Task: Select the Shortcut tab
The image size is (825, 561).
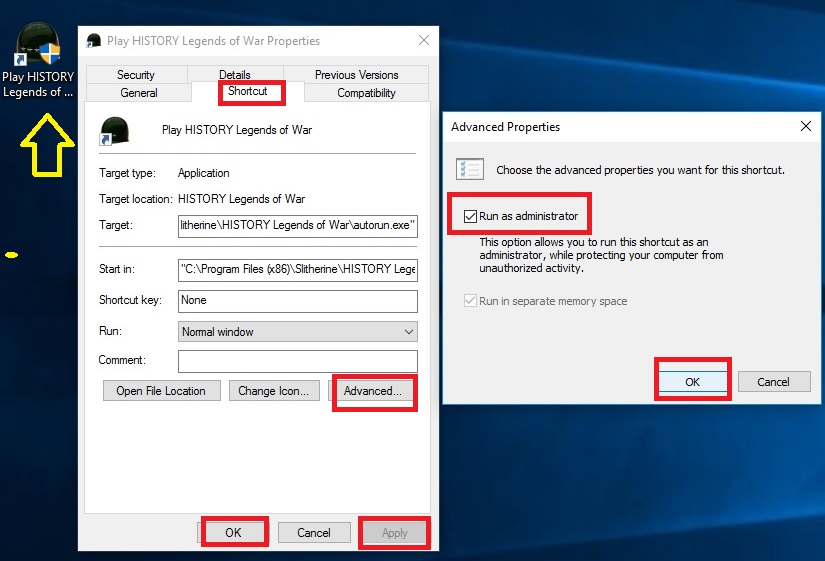Action: pyautogui.click(x=248, y=91)
